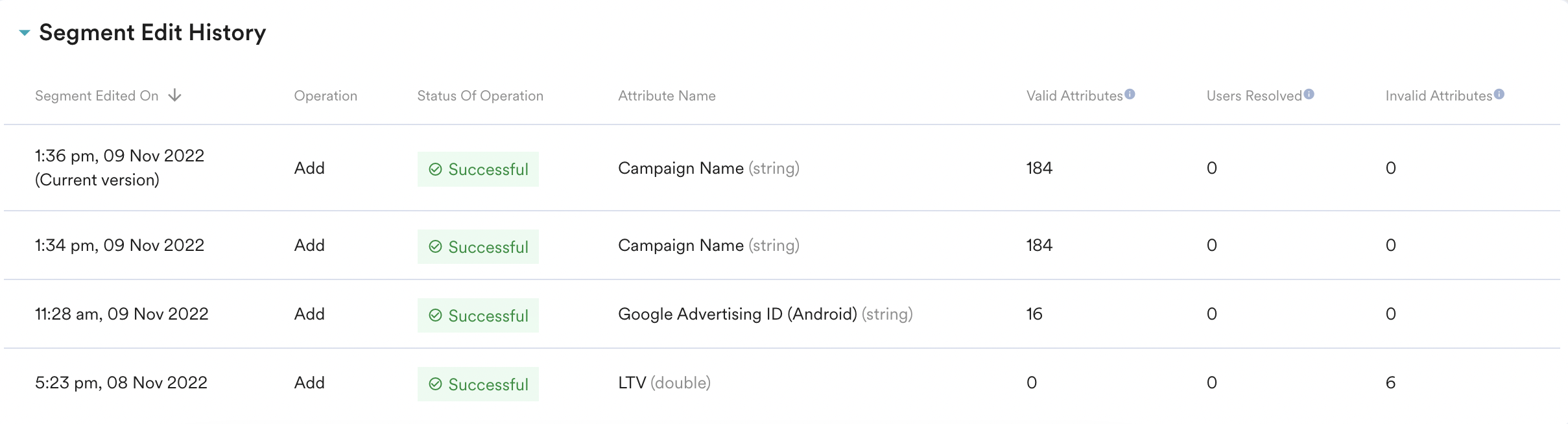Click the Successful status of 11:28 am entry
This screenshot has width=1568, height=424.
[488, 316]
